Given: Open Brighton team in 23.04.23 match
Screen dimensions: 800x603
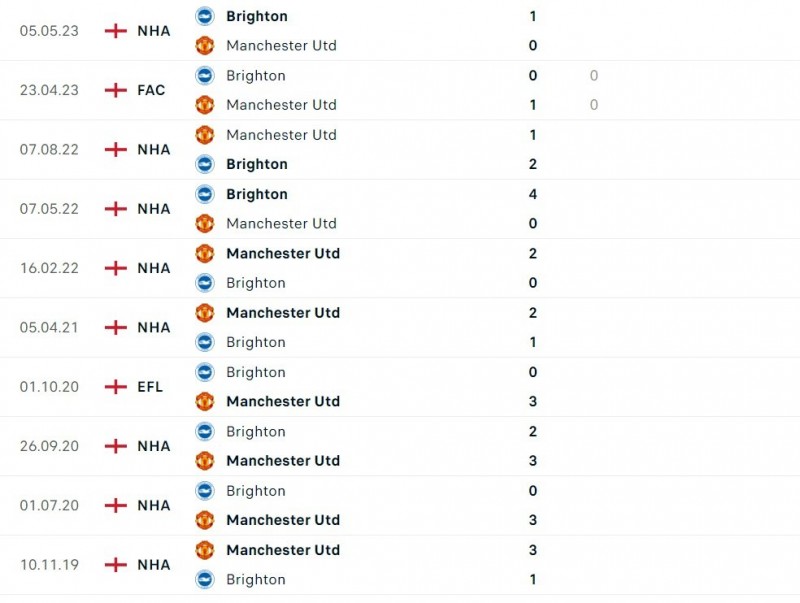Looking at the screenshot, I should 255,75.
